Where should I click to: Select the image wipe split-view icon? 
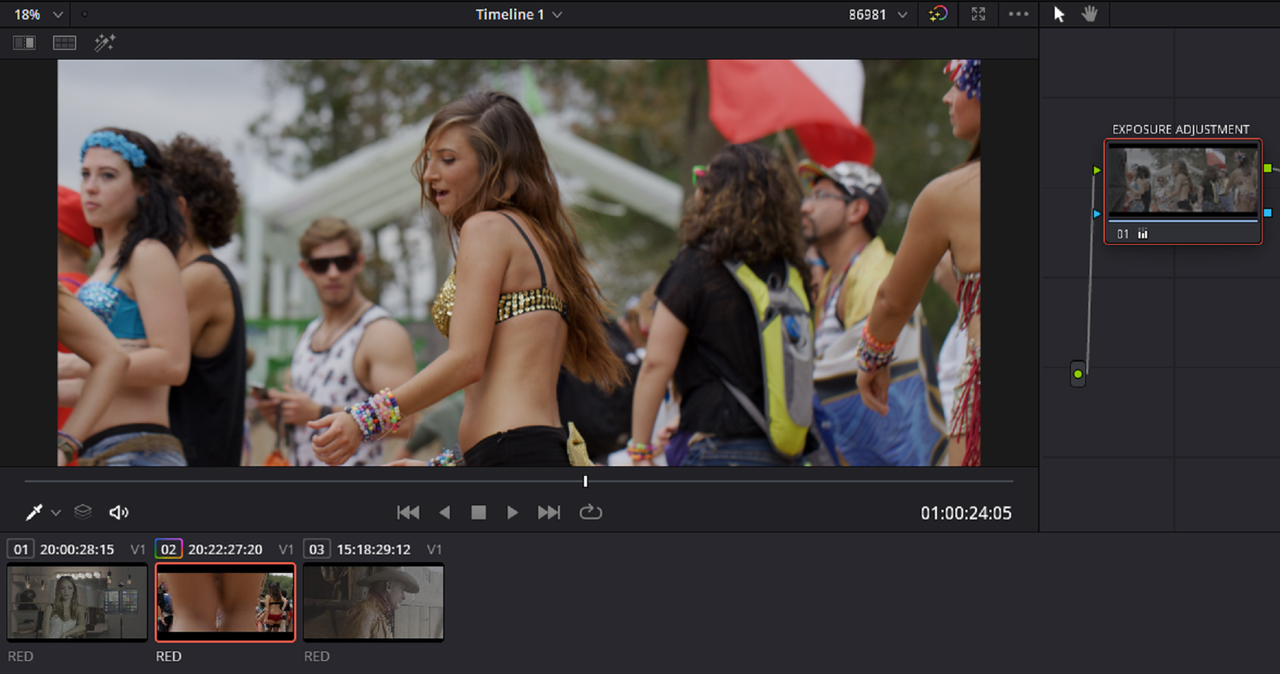[24, 43]
